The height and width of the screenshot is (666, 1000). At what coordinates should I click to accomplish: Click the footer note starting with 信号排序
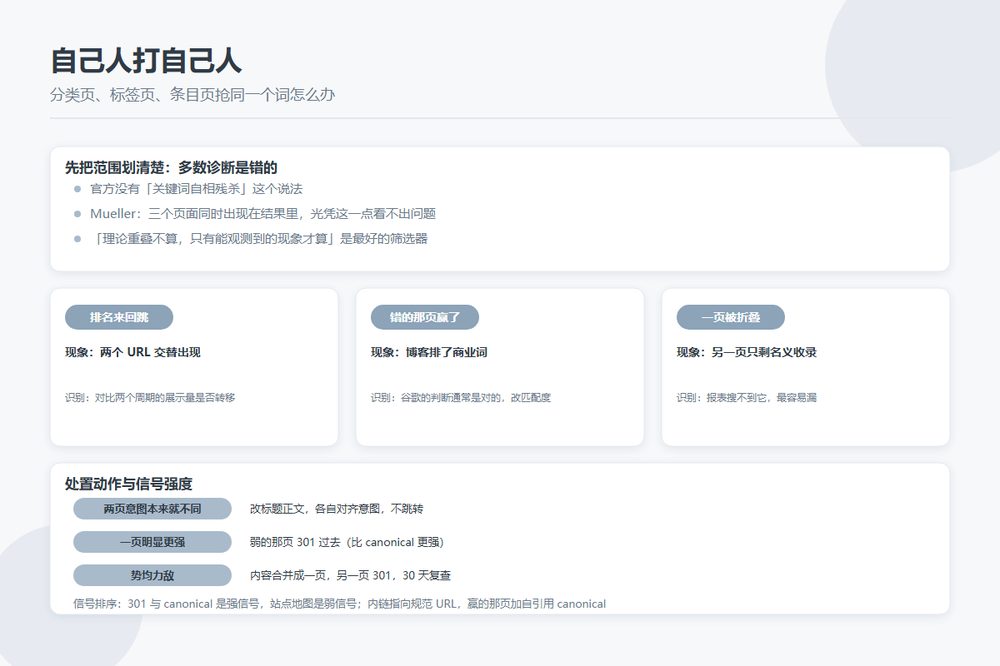340,603
